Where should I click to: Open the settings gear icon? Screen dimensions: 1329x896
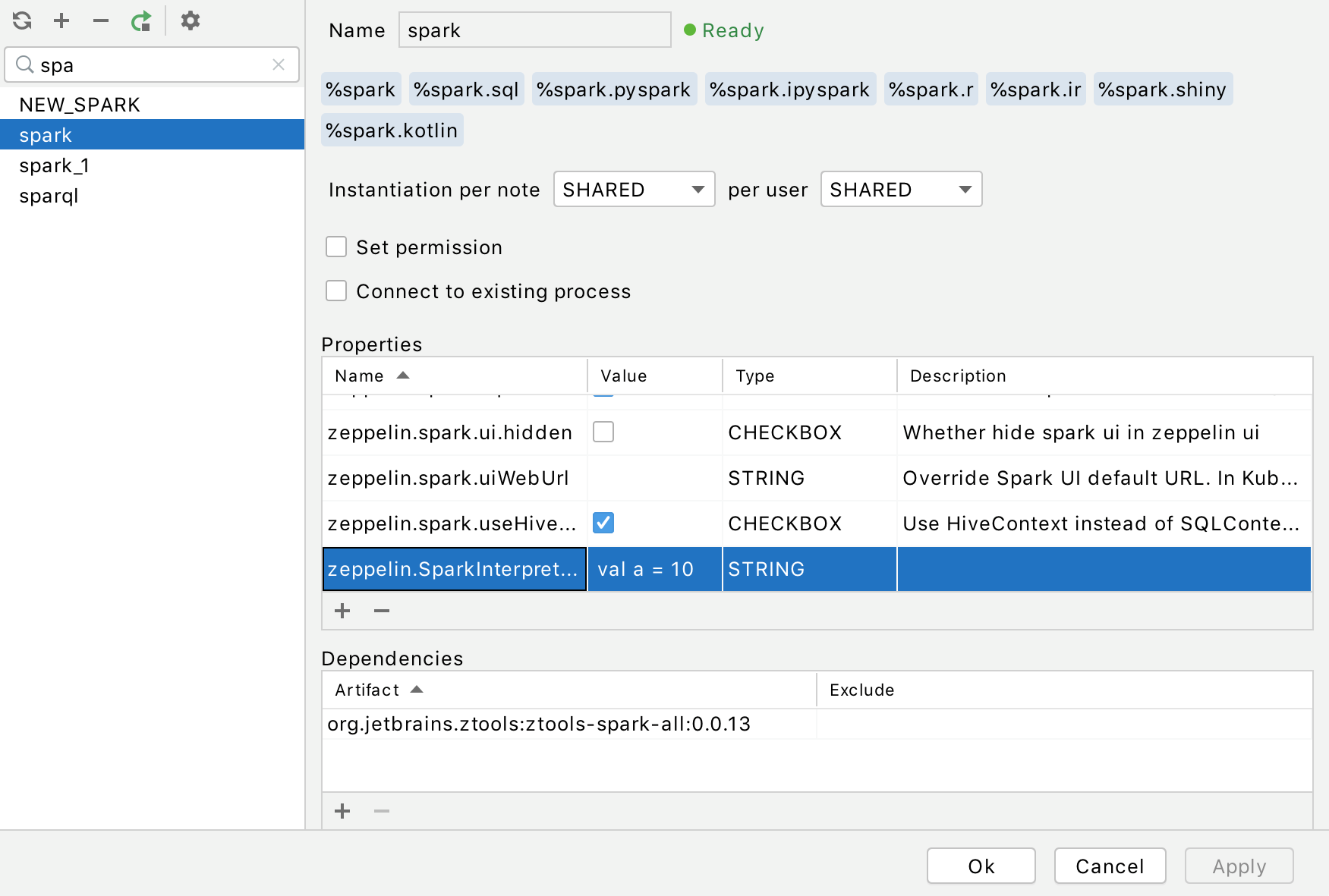click(190, 20)
